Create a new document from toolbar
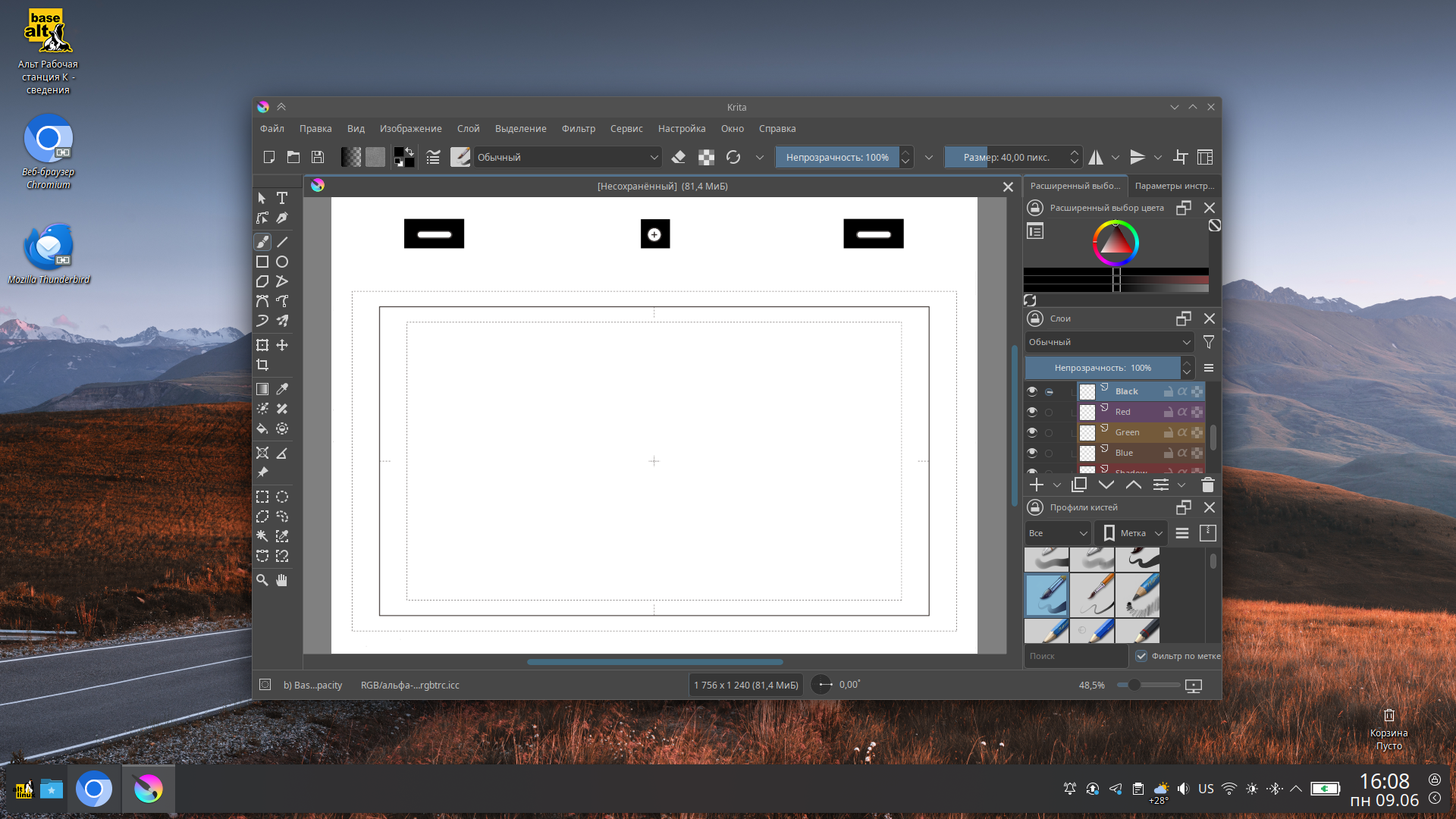 coord(268,157)
